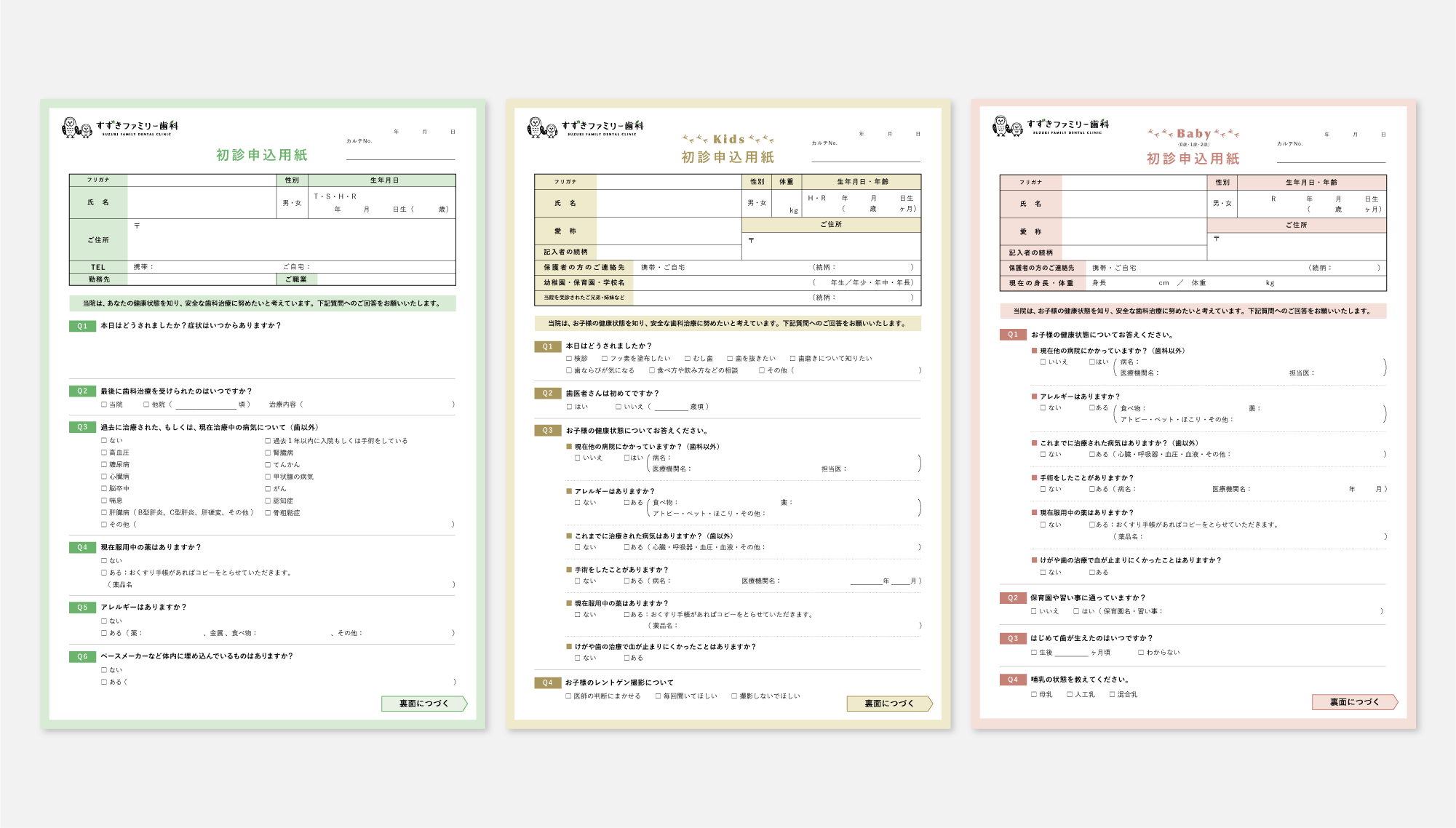
Task: Tick the 肝臓病 checkbox on the green form
Action: click(x=104, y=512)
